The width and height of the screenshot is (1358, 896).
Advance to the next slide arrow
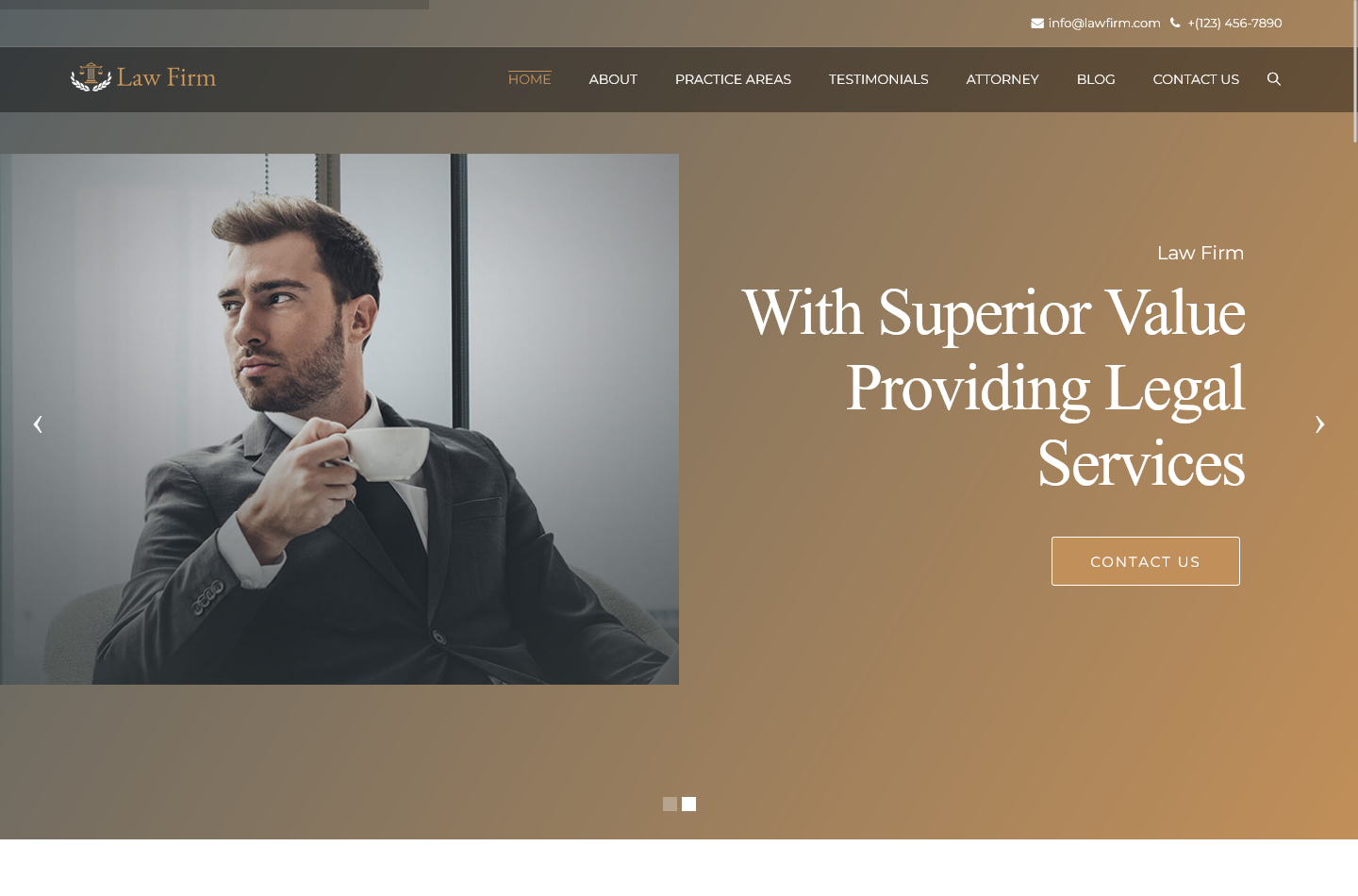1320,424
